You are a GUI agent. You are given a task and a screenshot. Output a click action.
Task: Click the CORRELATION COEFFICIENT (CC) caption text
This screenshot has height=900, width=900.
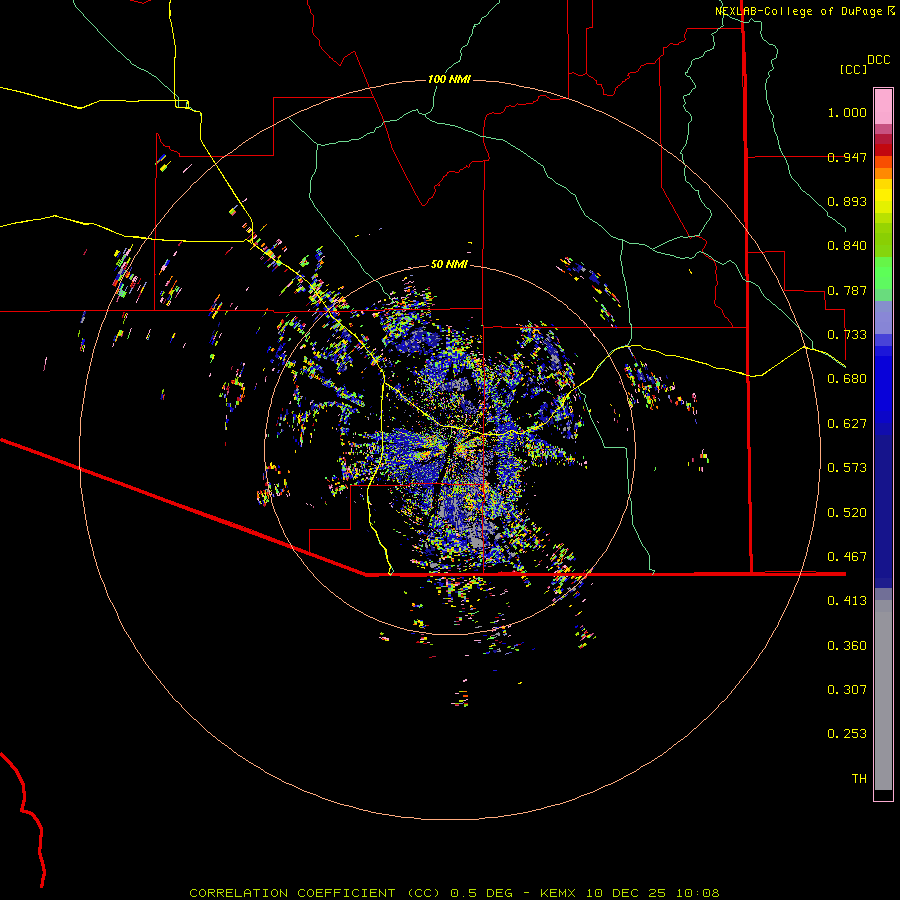point(315,893)
